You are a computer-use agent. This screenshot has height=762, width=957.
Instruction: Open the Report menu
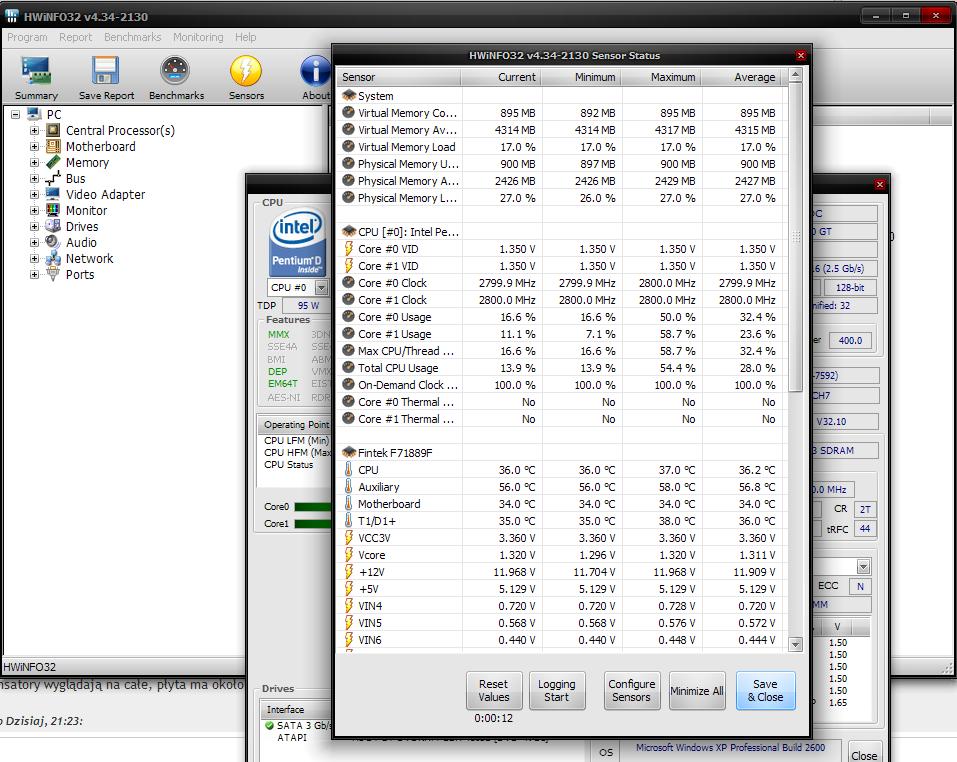(76, 37)
